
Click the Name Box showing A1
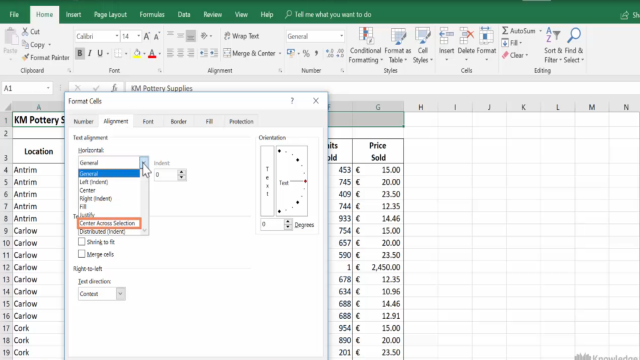(x=27, y=88)
